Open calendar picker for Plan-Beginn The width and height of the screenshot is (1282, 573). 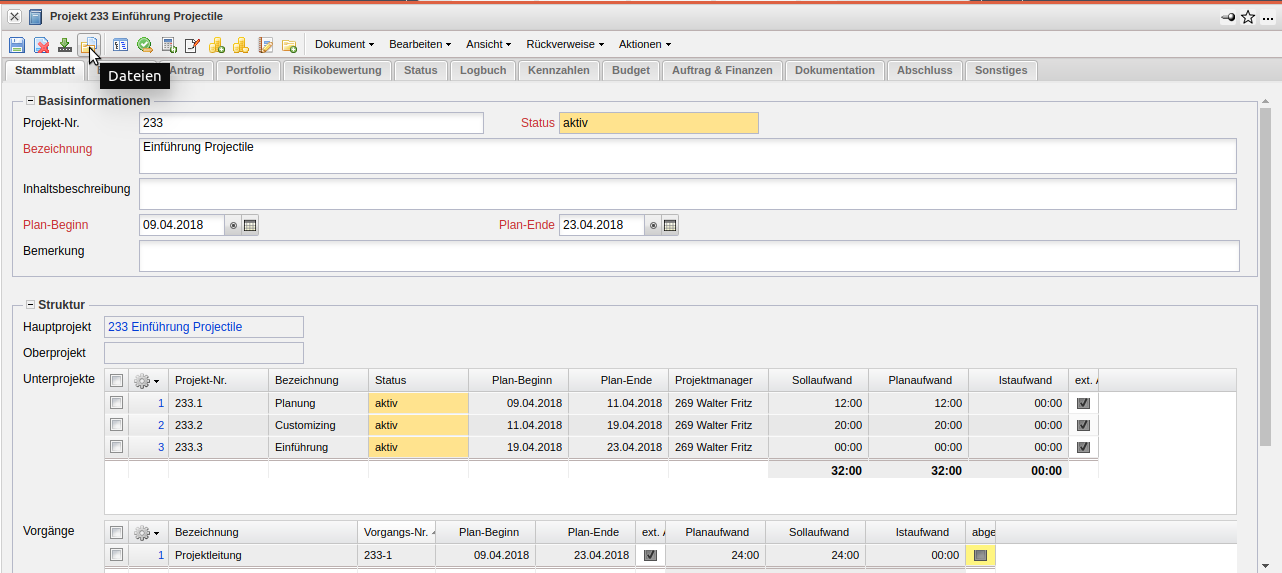[x=250, y=226]
